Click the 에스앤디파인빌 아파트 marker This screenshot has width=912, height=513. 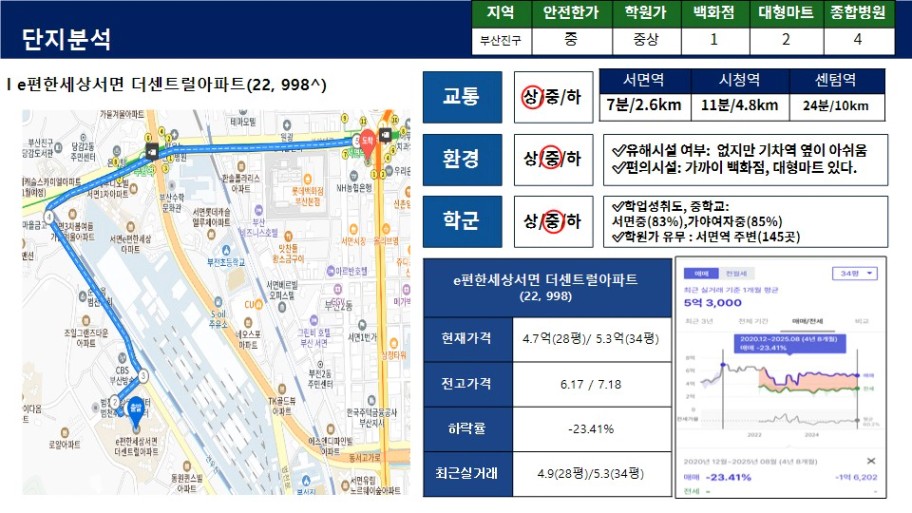click(330, 429)
